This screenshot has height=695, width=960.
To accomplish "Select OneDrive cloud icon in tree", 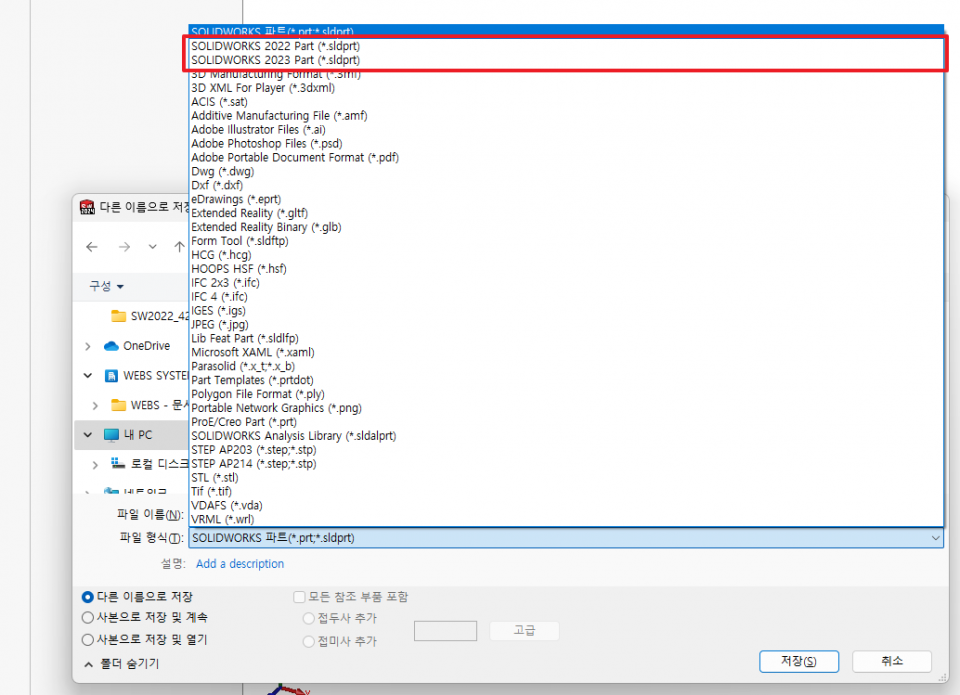I will (x=111, y=346).
